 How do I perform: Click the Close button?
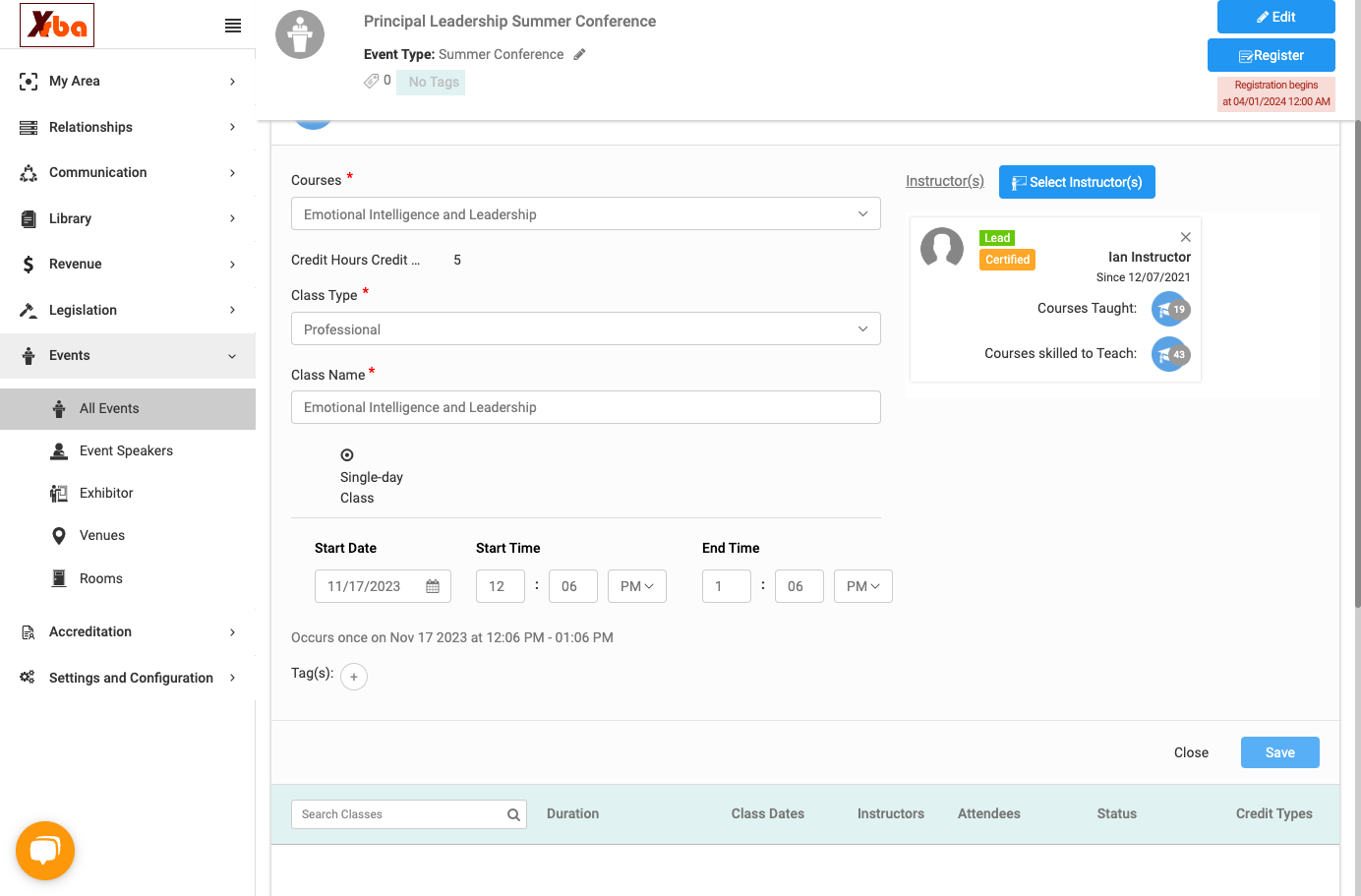pyautogui.click(x=1191, y=752)
